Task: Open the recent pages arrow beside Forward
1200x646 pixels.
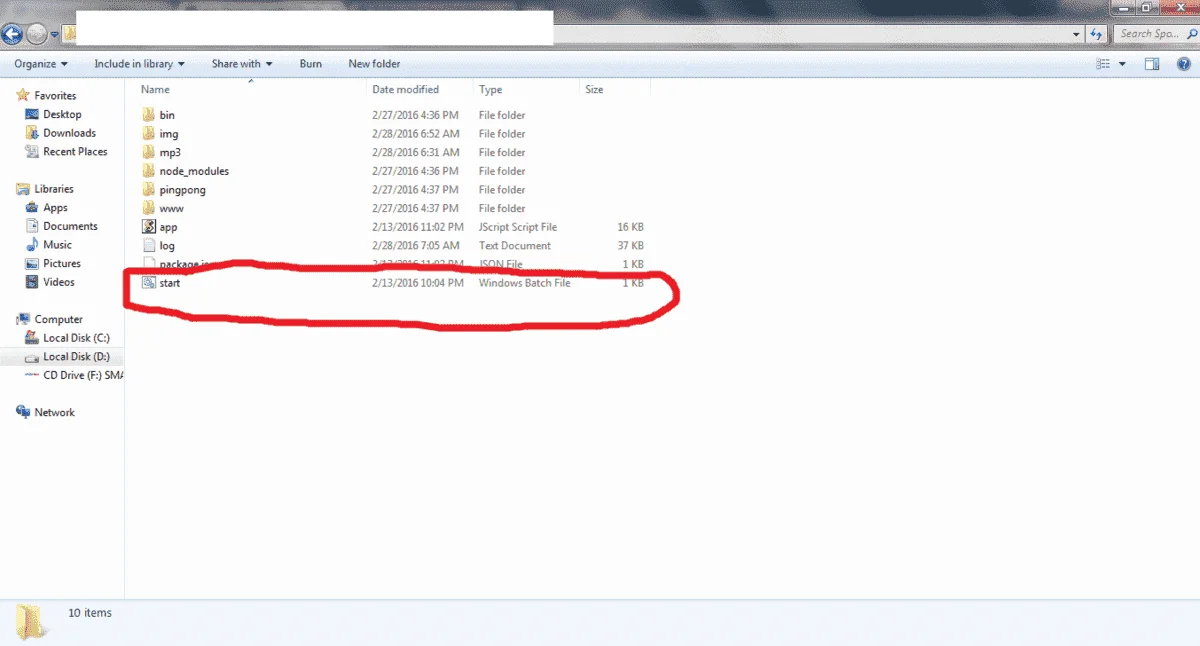Action: click(x=54, y=35)
